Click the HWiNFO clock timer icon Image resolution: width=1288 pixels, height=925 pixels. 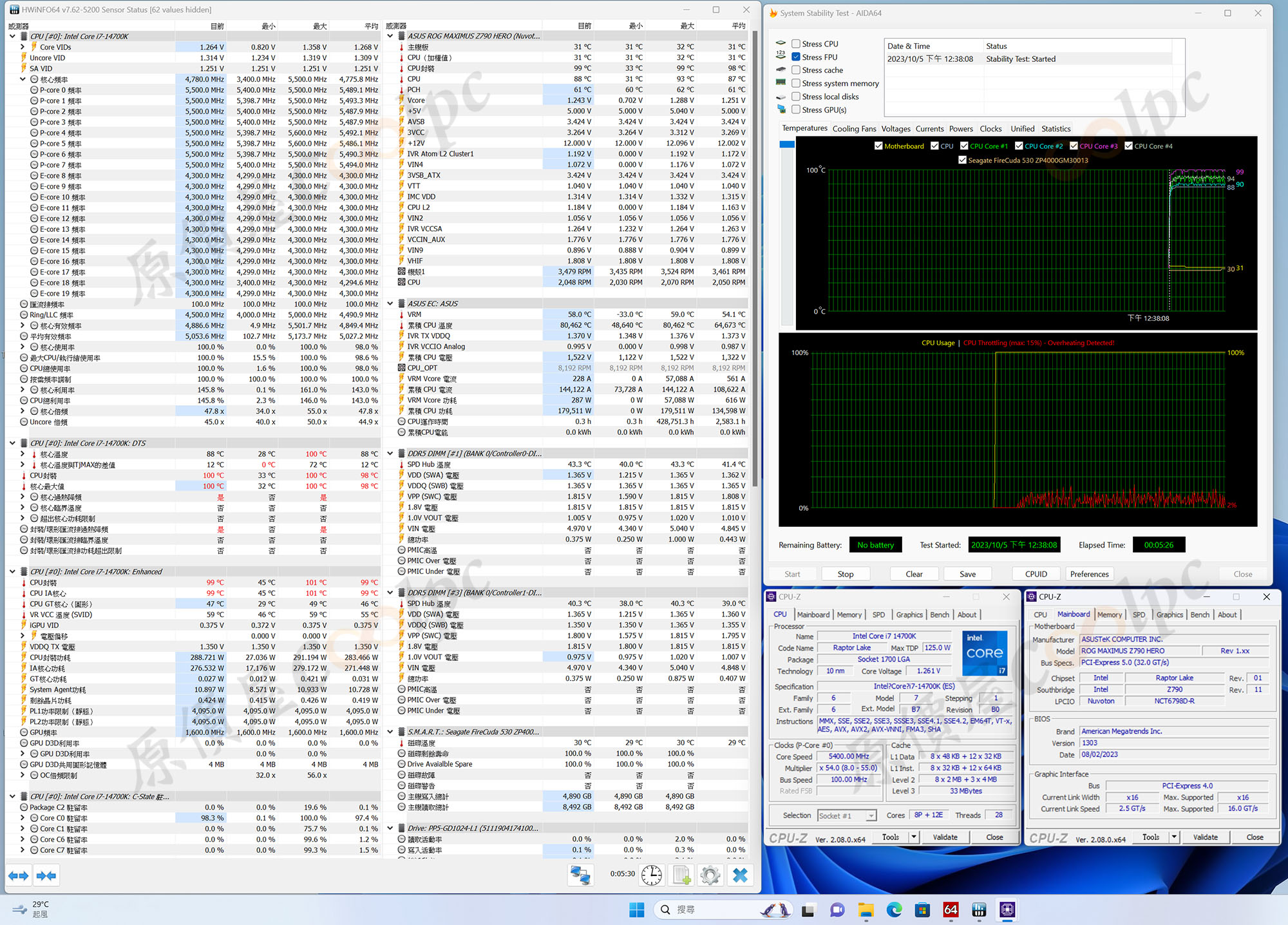click(x=652, y=875)
